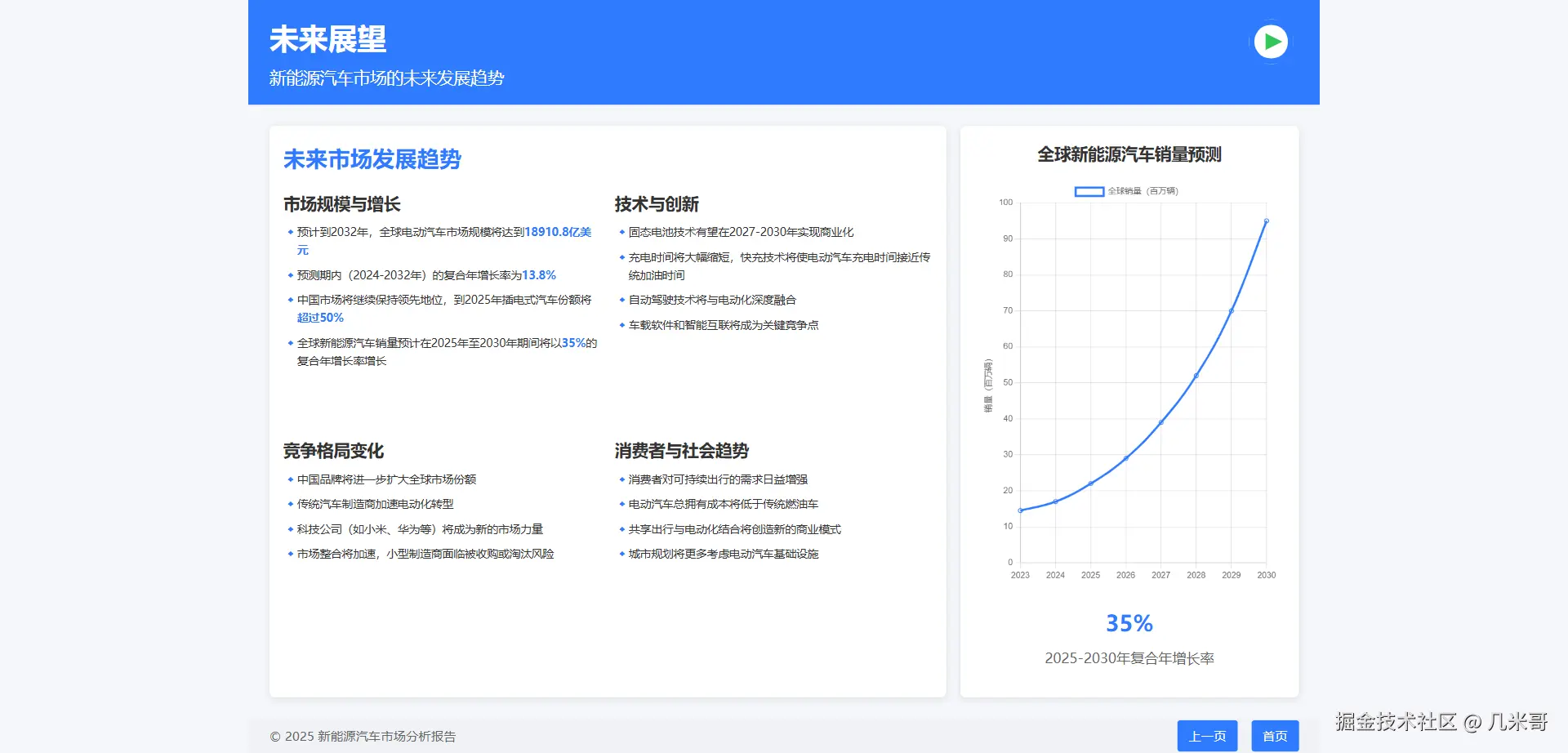Click the 2025-2030年复合年增长率 caption

[x=1129, y=657]
